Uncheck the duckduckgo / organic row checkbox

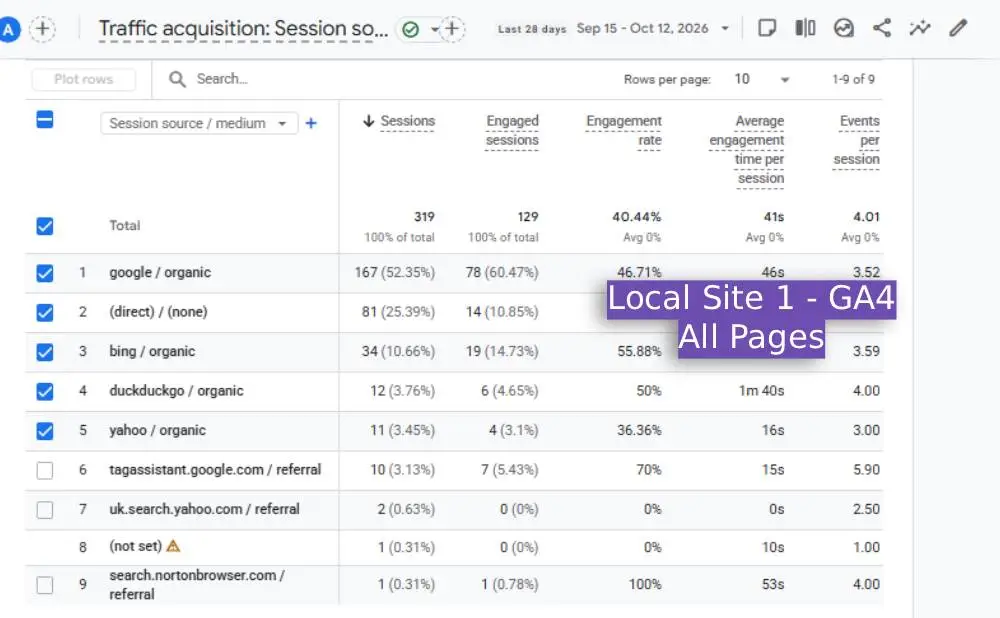pyautogui.click(x=45, y=392)
